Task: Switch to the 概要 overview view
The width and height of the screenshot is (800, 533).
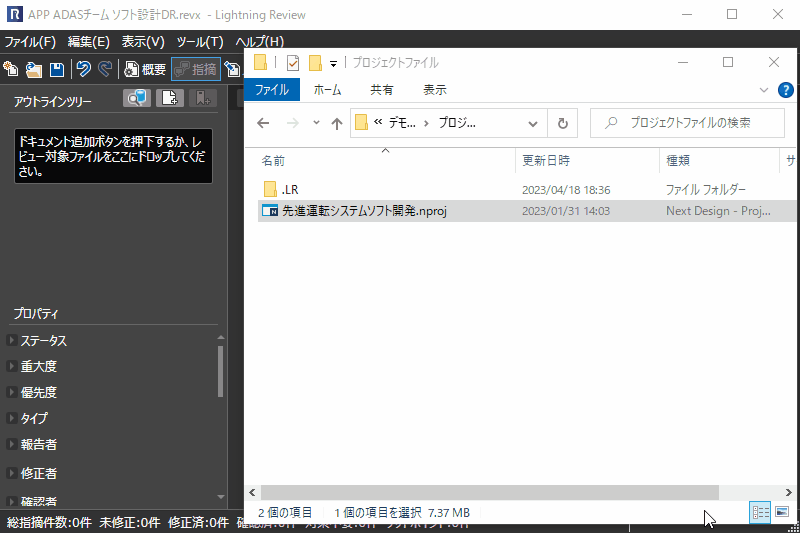Action: coord(145,69)
